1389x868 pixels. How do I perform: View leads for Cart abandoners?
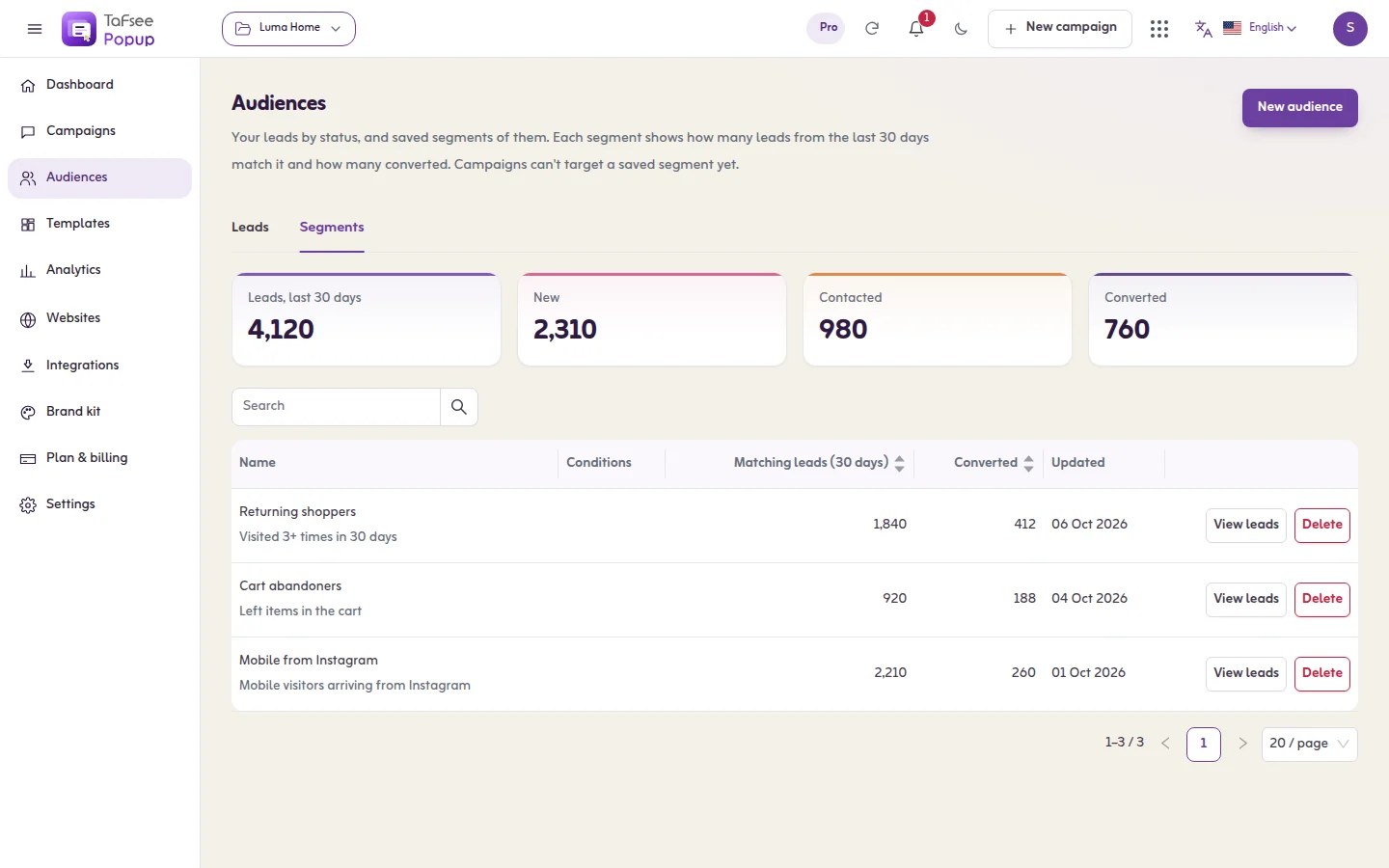1245,599
